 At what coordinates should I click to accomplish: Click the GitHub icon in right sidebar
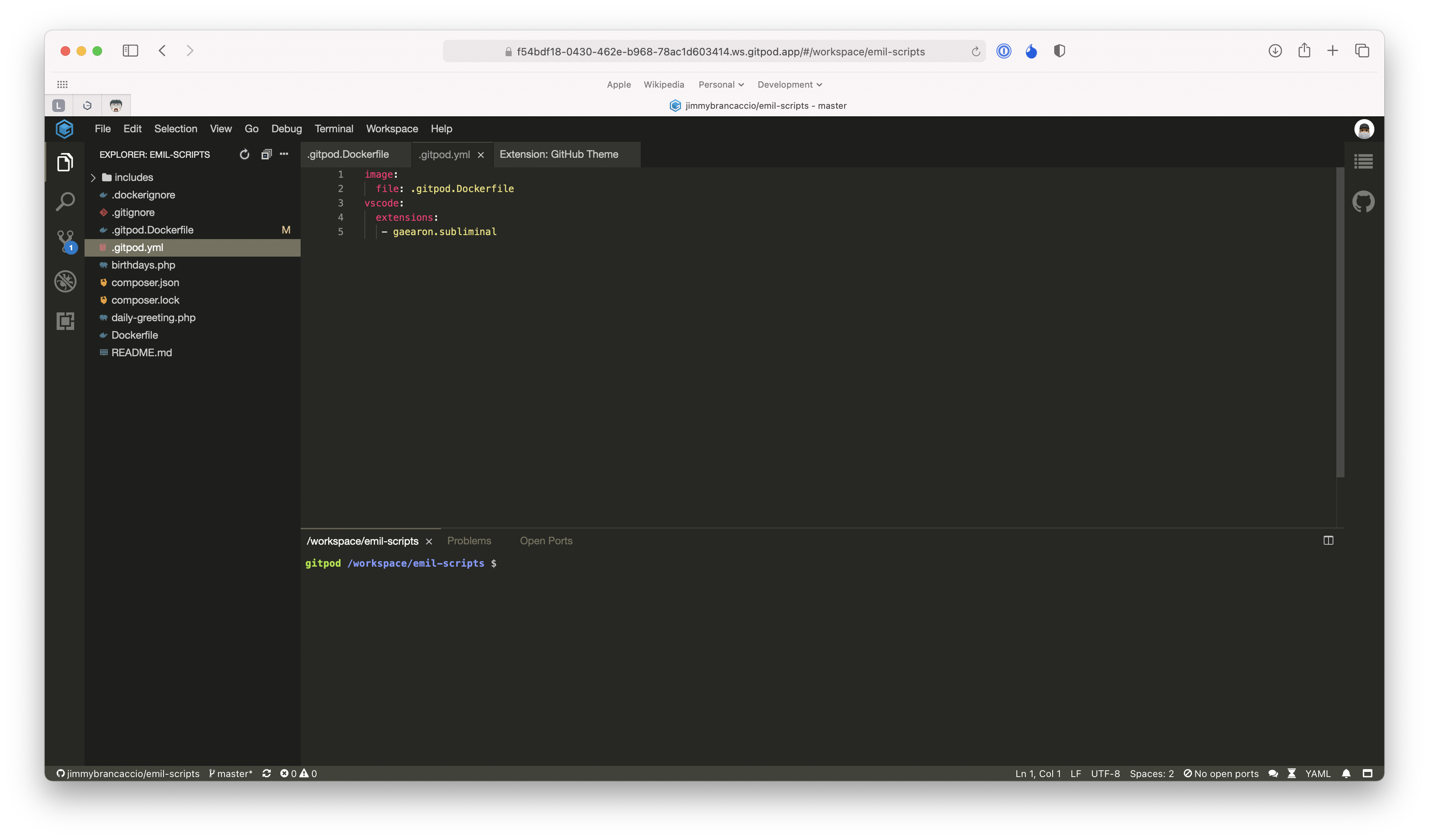1363,202
